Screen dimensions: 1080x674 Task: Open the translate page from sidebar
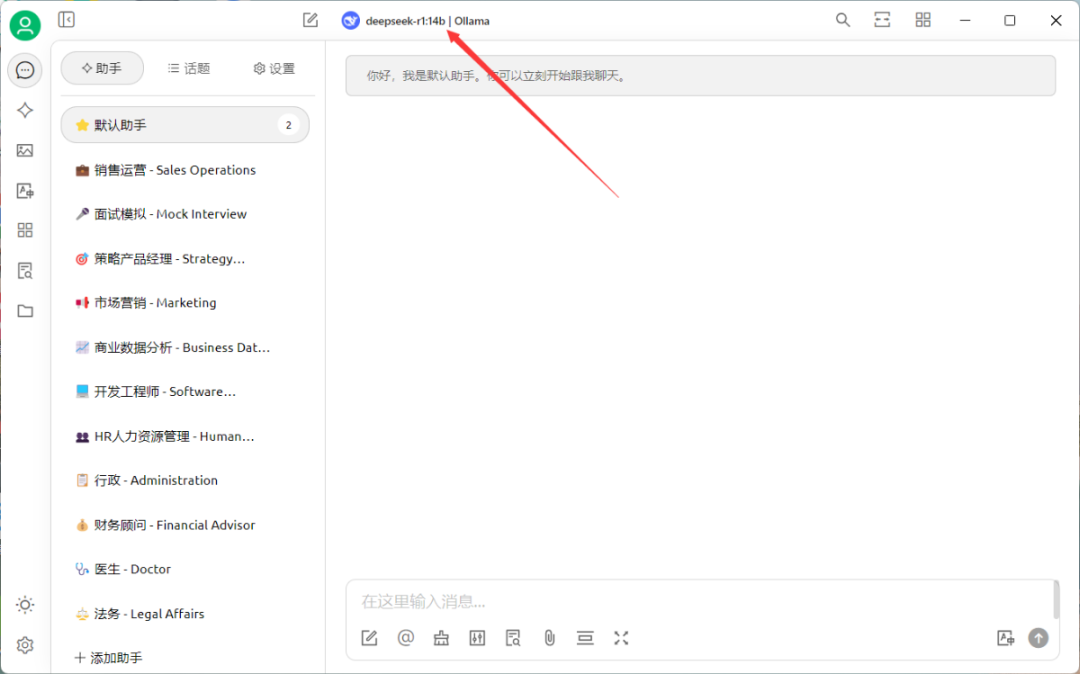click(25, 191)
